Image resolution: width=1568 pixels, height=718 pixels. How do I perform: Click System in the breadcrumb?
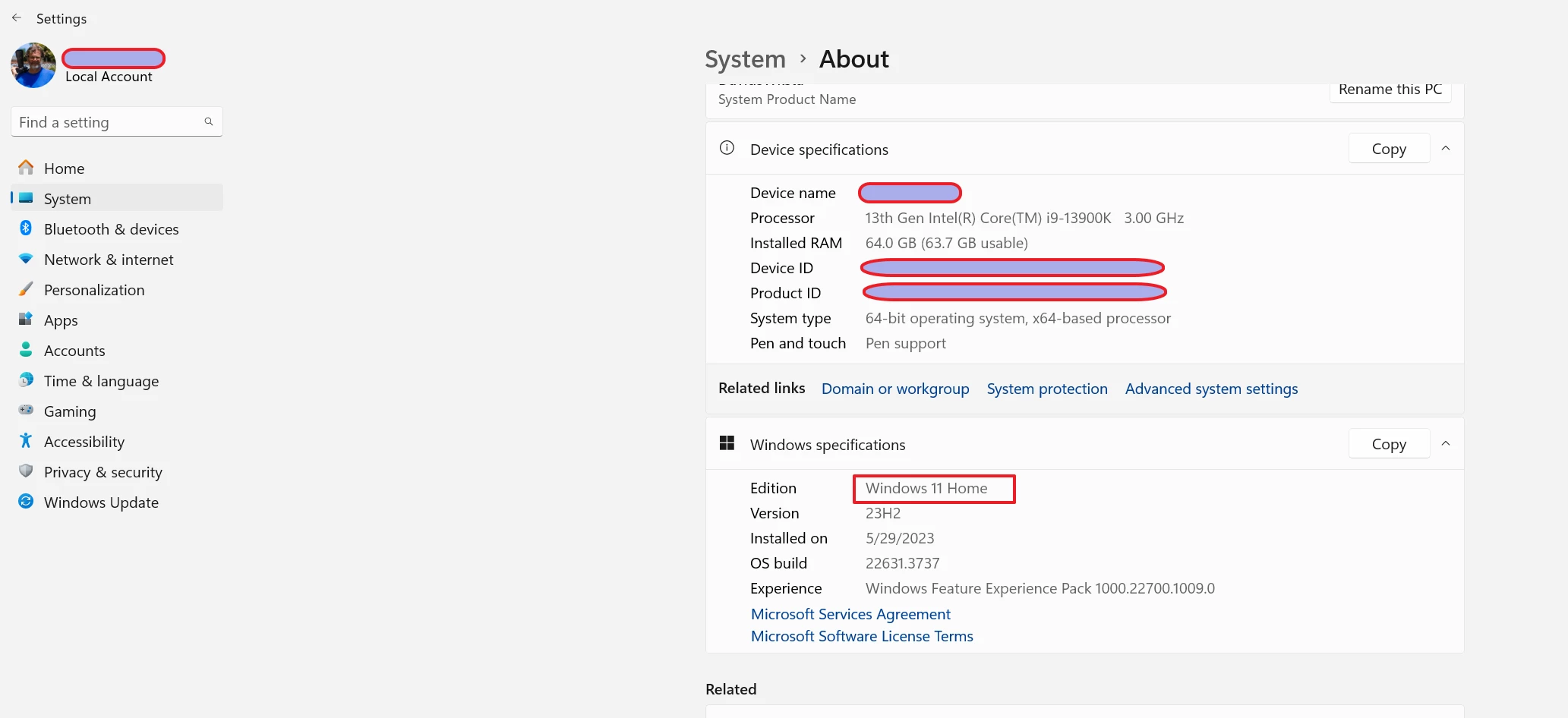click(745, 59)
